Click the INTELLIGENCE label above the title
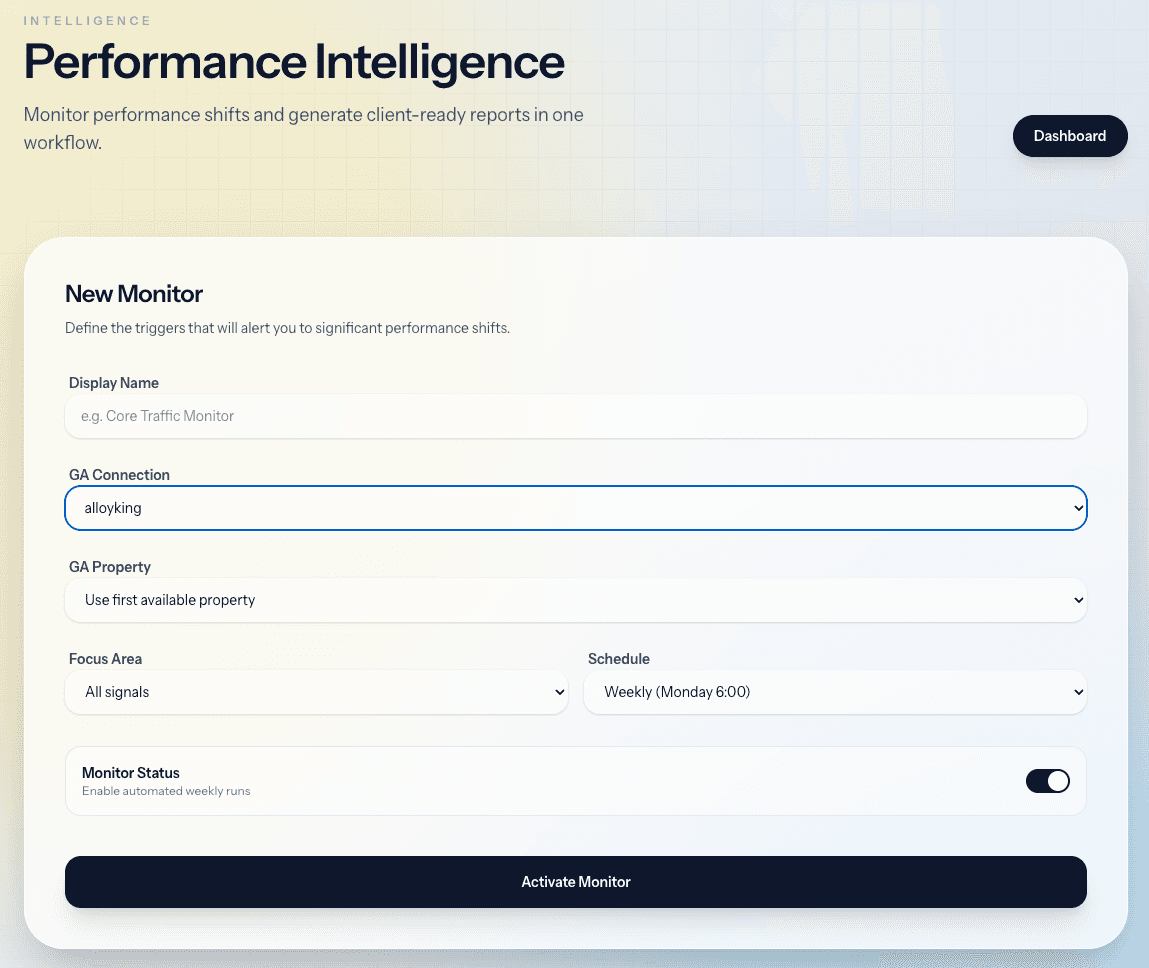The image size is (1149, 968). click(87, 20)
